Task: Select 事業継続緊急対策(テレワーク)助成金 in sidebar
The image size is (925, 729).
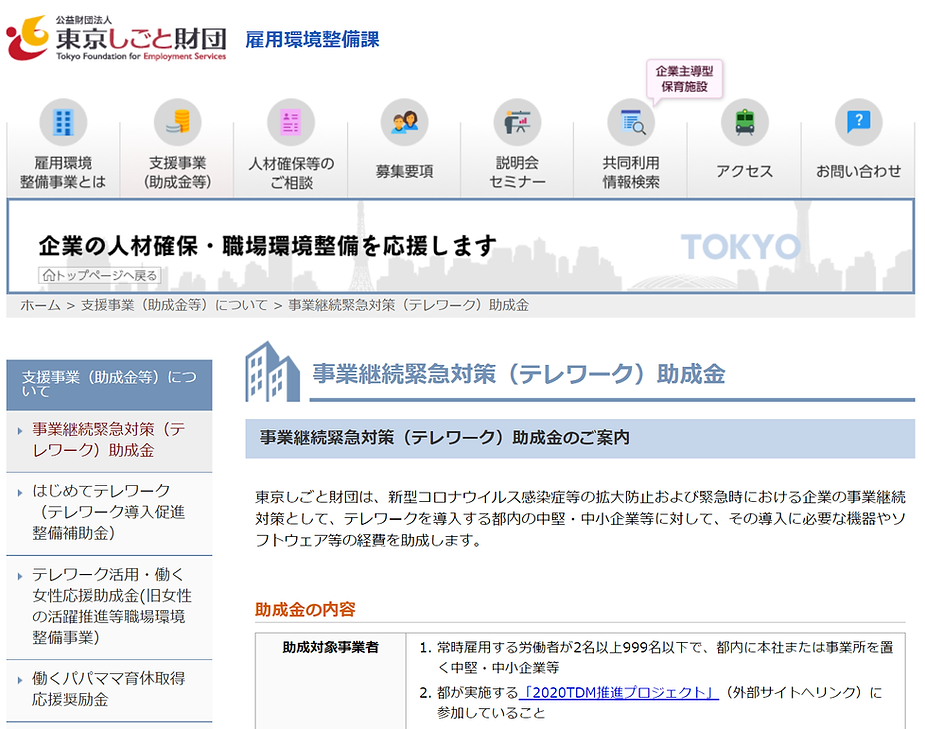Action: (x=108, y=440)
